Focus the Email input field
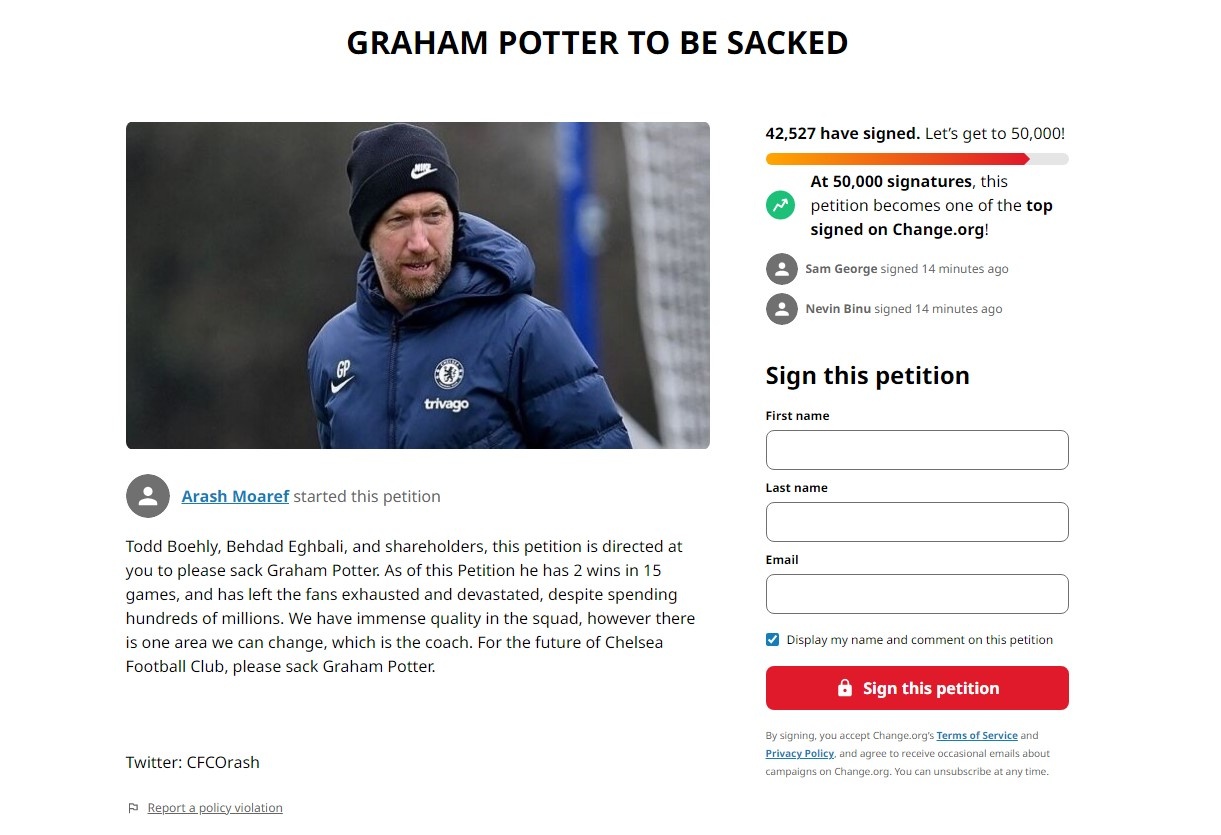Screen dimensions: 1221x835 coord(916,594)
